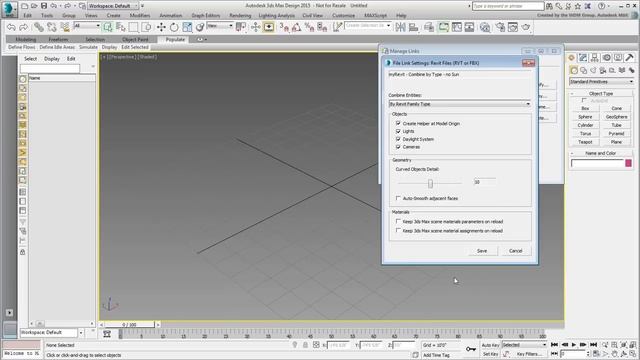
Task: Open the Utilities hammer panel icon
Action: point(629,58)
